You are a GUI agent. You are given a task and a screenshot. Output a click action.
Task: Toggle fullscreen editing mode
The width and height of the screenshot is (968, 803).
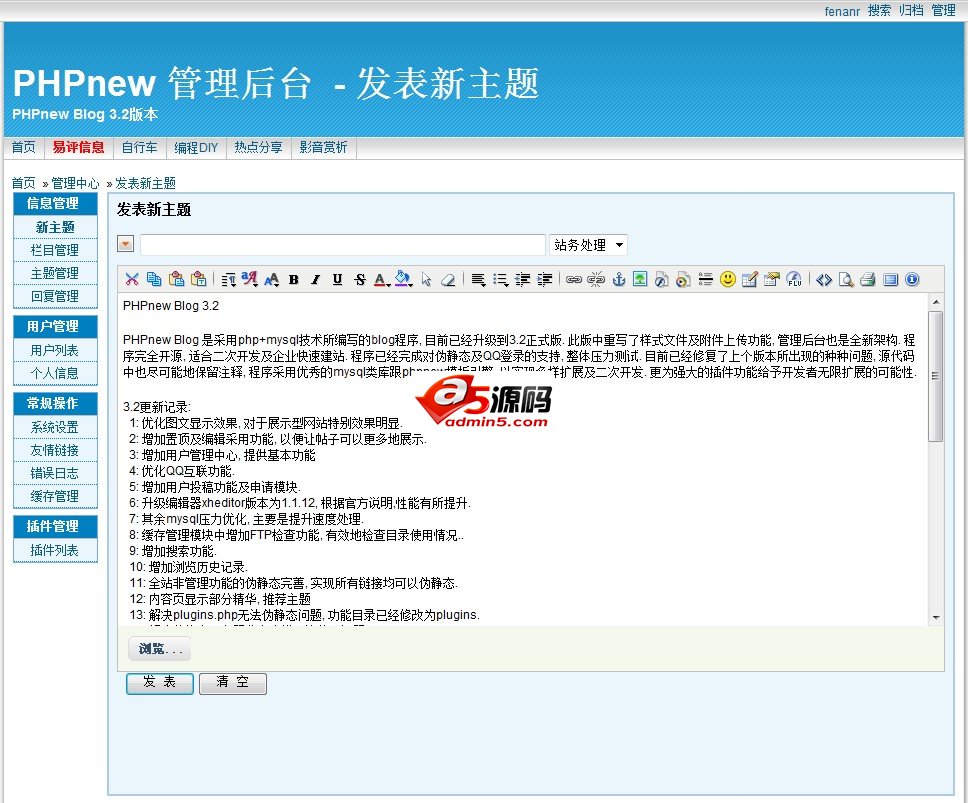click(890, 280)
